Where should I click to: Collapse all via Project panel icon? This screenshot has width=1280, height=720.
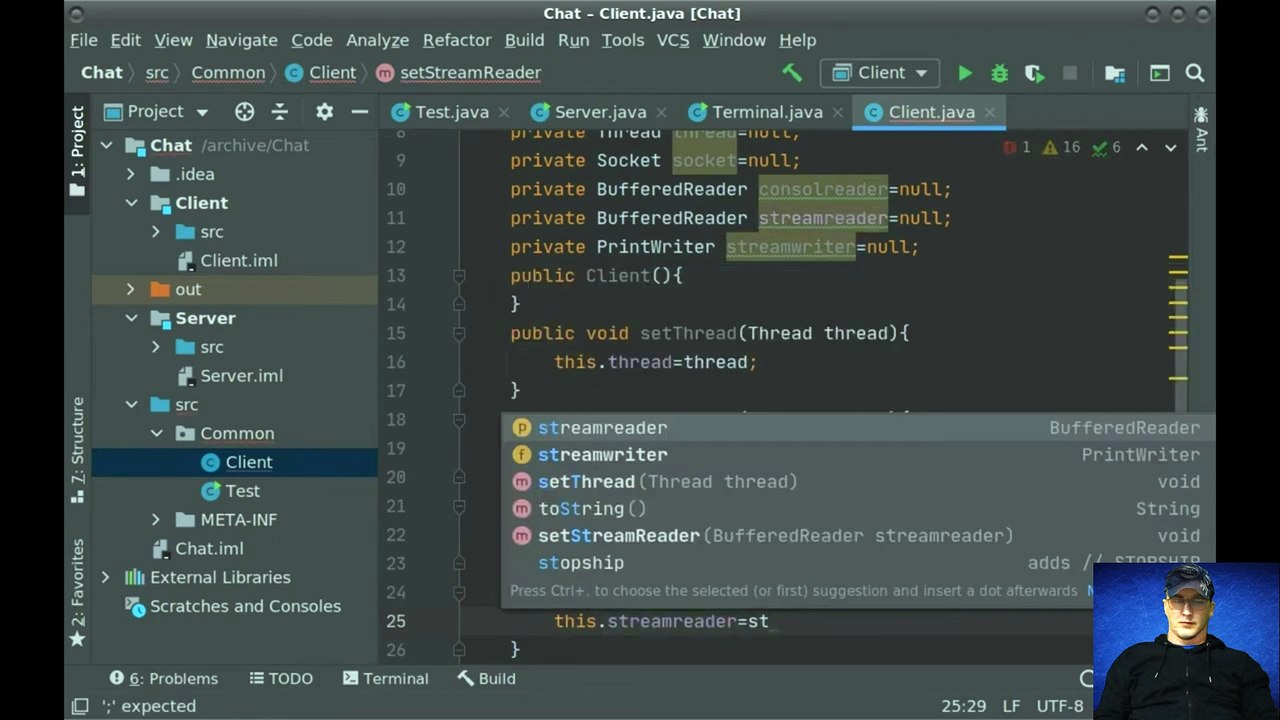(280, 112)
